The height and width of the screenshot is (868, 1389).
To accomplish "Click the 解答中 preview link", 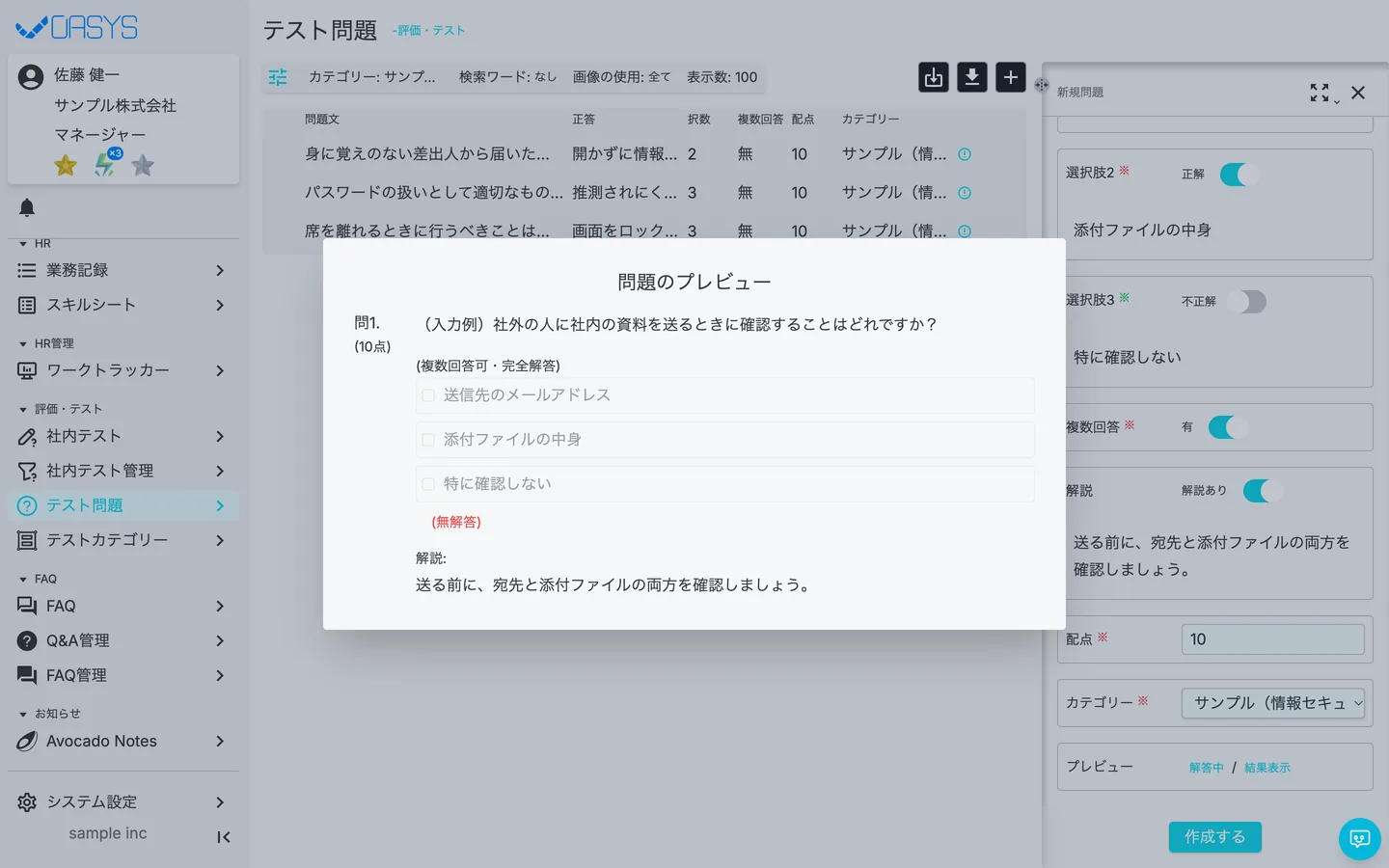I will tap(1206, 768).
